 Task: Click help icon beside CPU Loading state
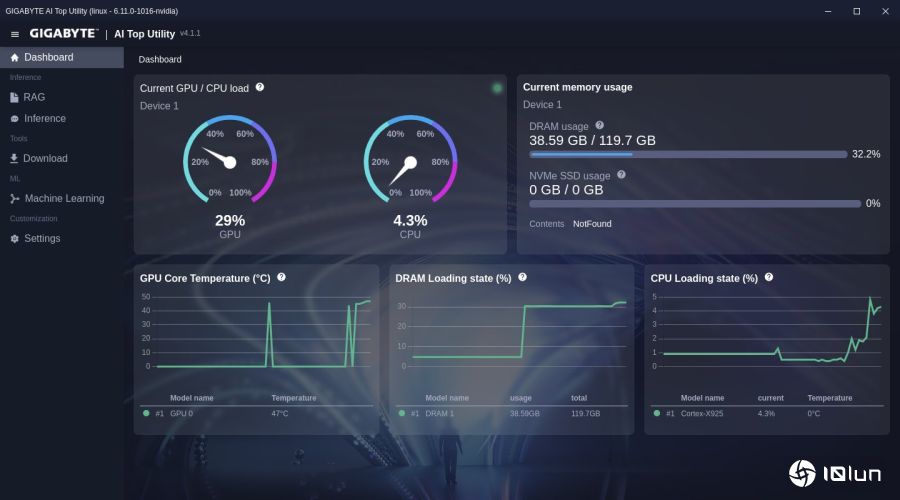click(x=768, y=277)
